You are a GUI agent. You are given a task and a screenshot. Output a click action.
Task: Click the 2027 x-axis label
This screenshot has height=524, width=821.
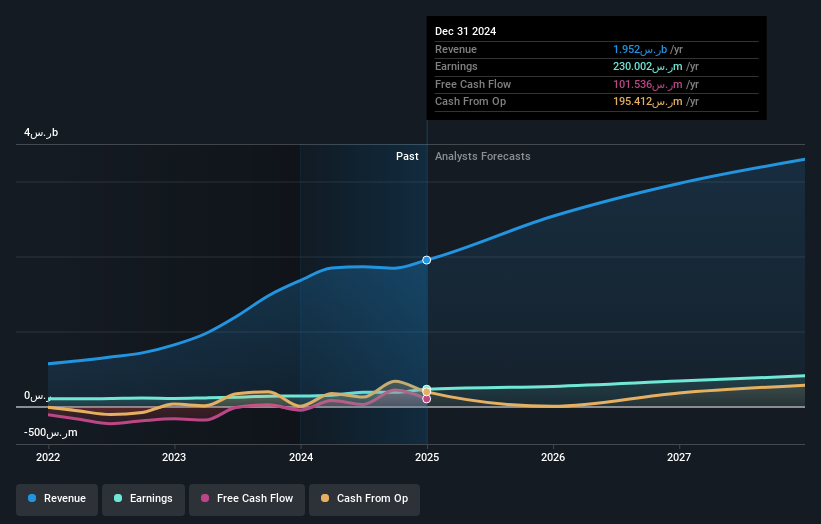(679, 457)
